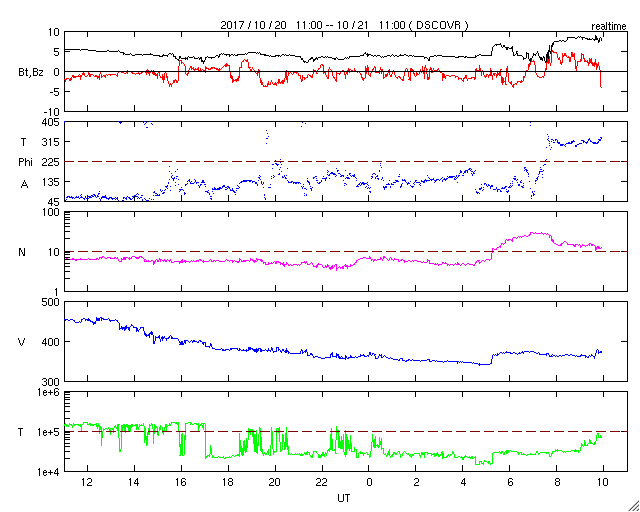
Task: Click the "1e+5" temperature tick label
Action: [x=48, y=432]
